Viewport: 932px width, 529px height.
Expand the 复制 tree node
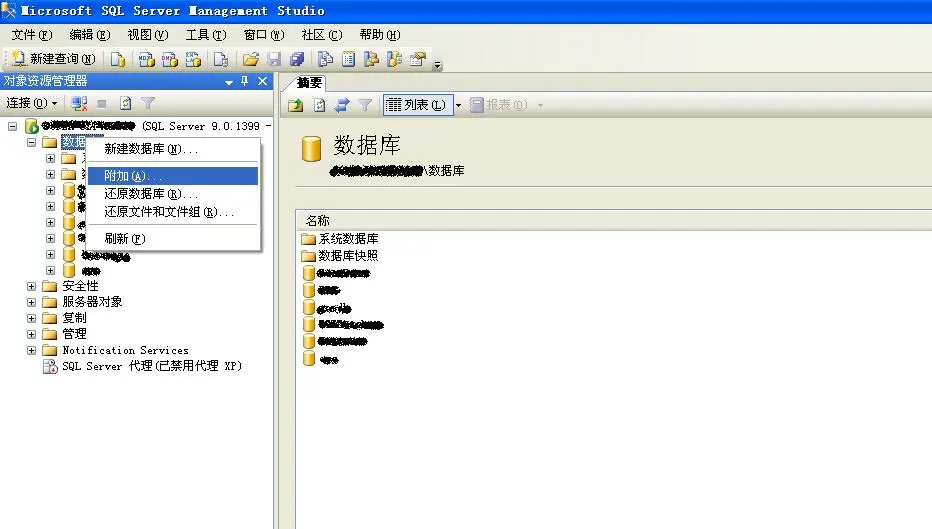click(32, 319)
